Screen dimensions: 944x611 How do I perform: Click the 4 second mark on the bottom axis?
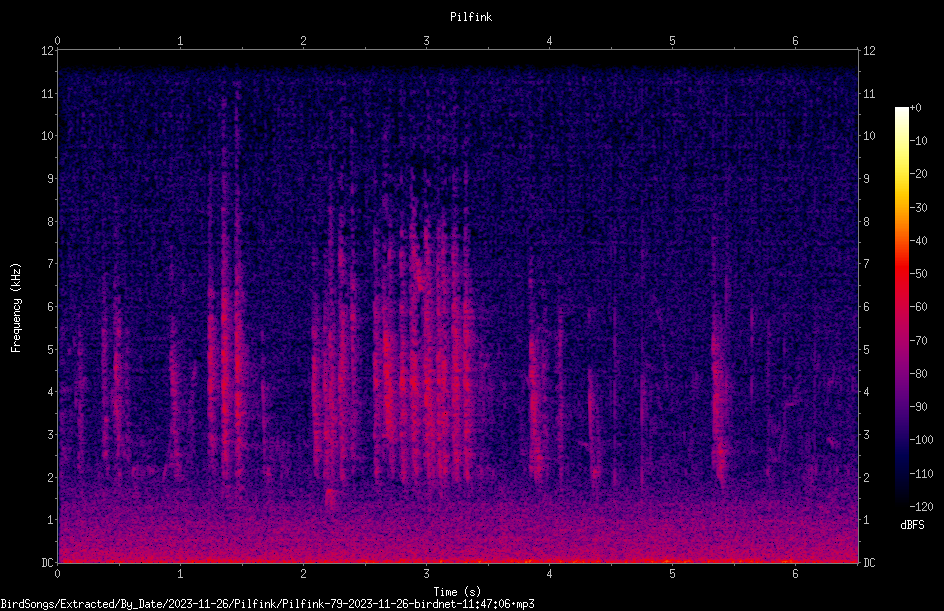coord(549,574)
